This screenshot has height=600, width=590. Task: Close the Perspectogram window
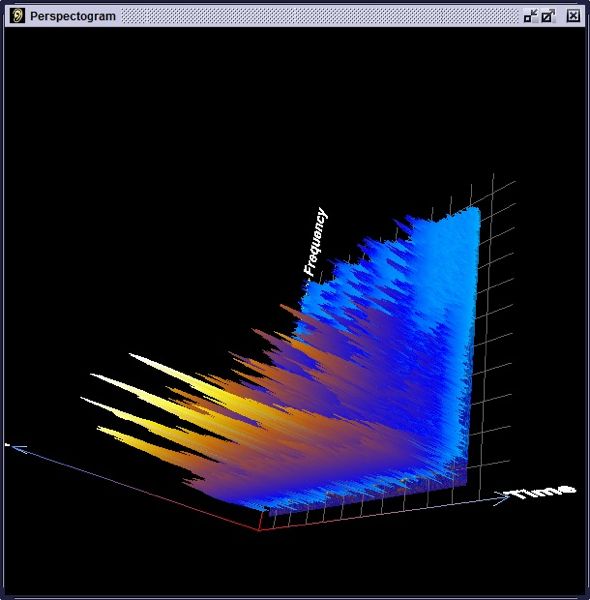coord(573,16)
